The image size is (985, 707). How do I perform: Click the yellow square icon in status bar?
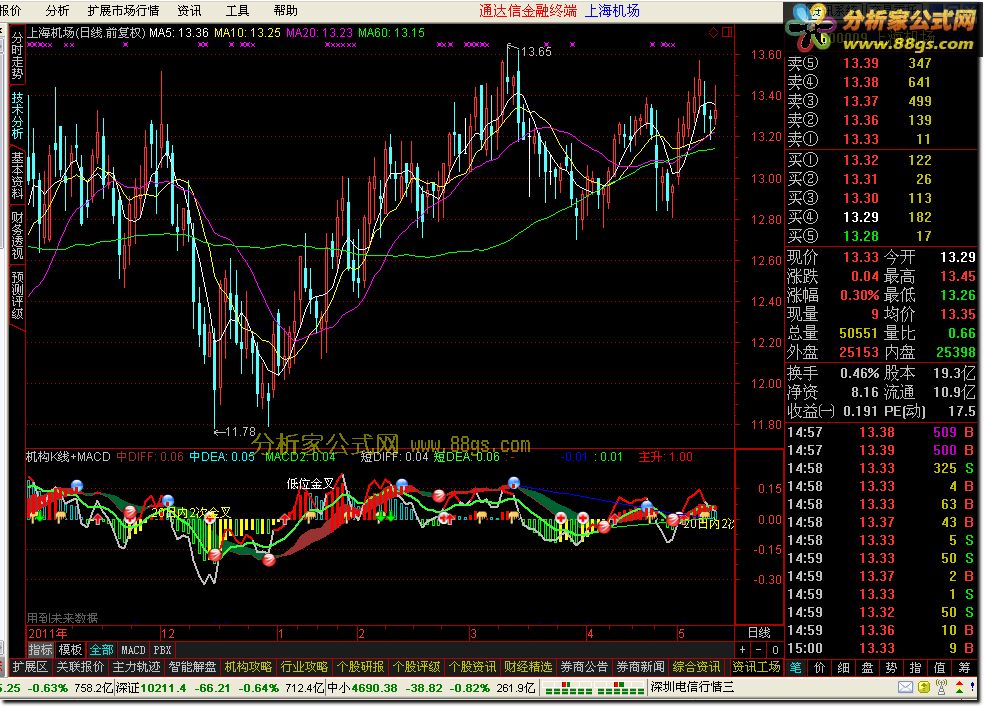pyautogui.click(x=923, y=688)
